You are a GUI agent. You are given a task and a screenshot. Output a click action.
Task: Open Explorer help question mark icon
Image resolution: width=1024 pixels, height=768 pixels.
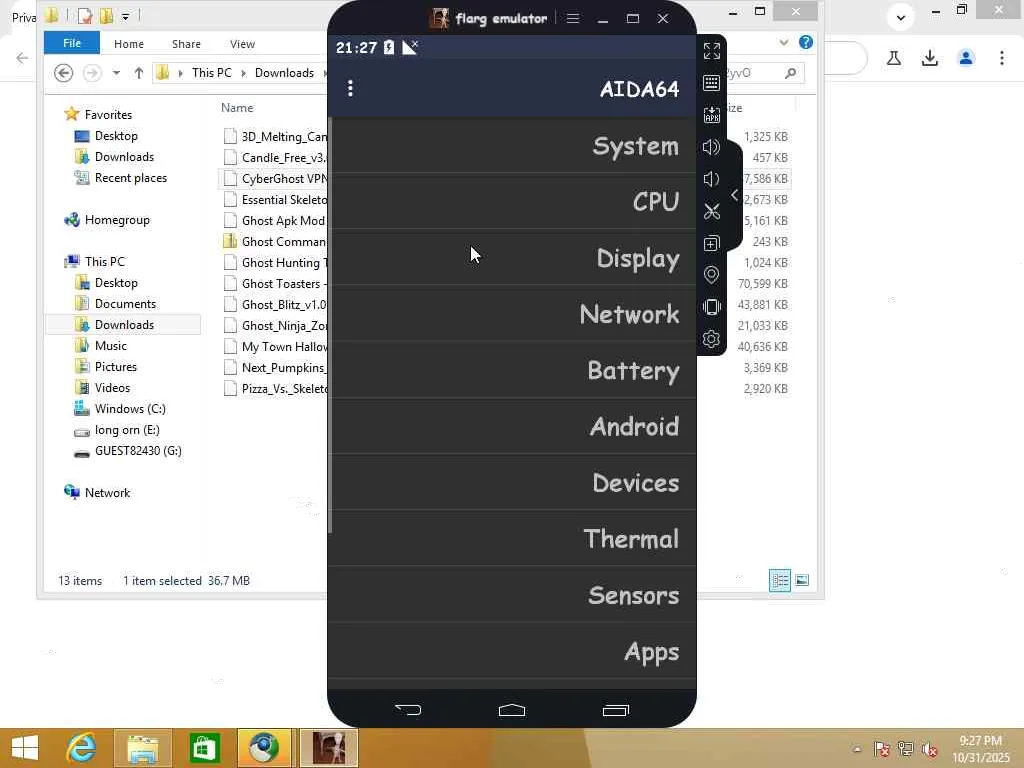[x=806, y=42]
